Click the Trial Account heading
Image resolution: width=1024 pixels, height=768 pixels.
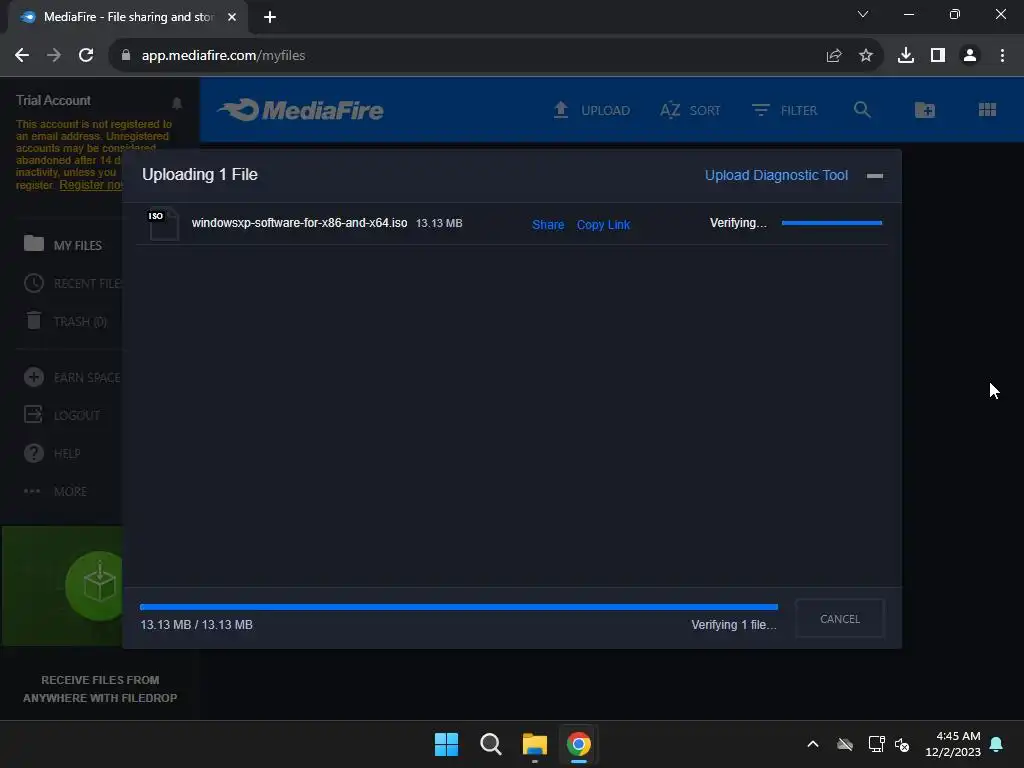click(53, 101)
